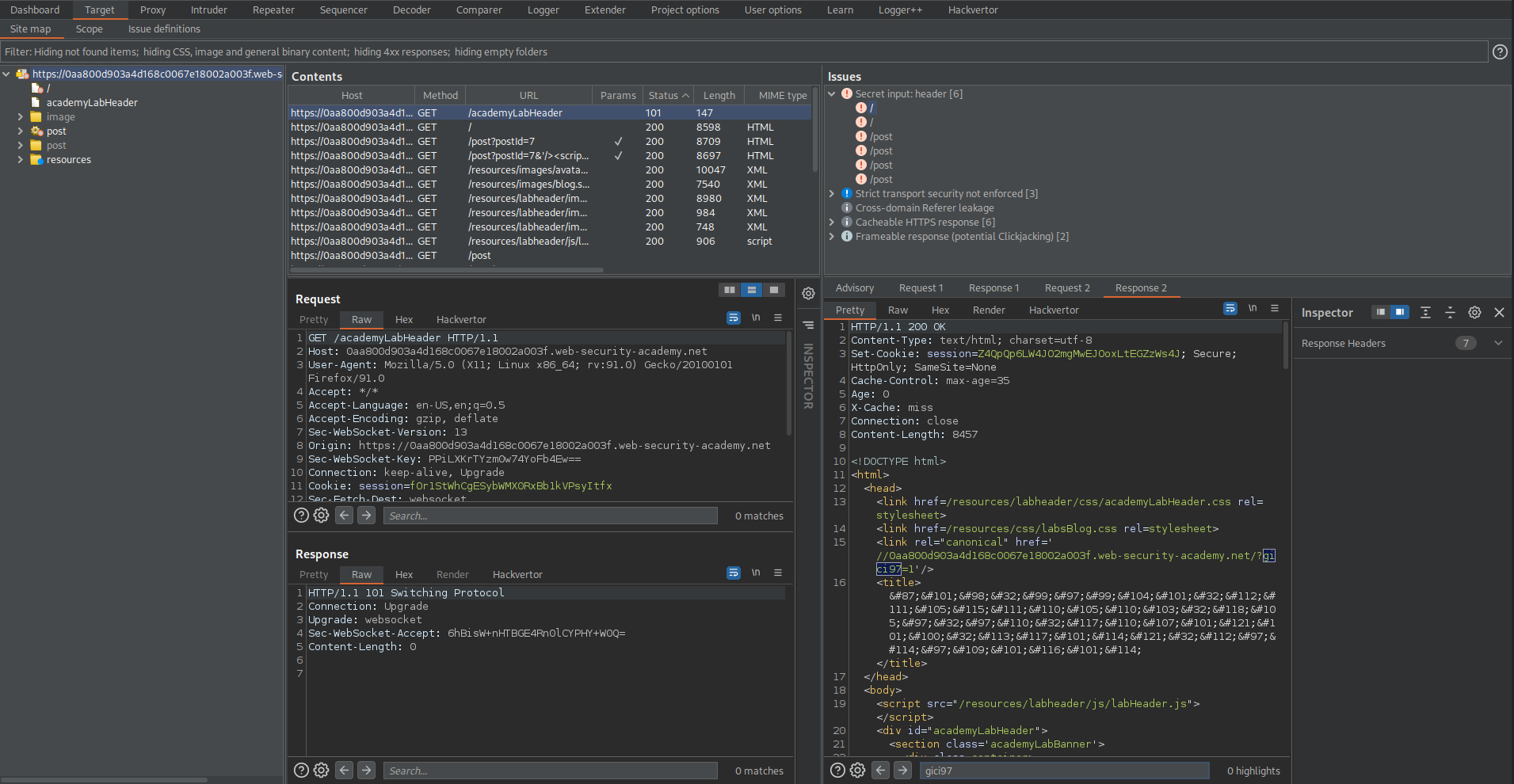
Task: Collapse the site map root host node
Action: 6,74
